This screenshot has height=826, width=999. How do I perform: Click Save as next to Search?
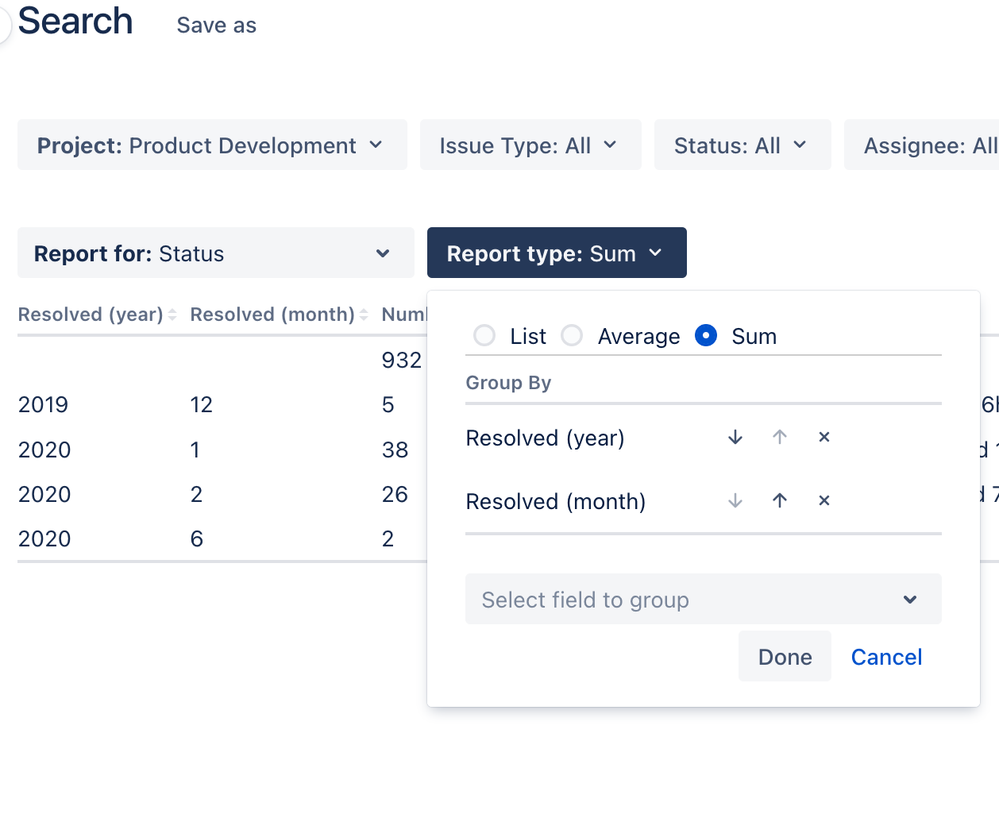pos(216,26)
